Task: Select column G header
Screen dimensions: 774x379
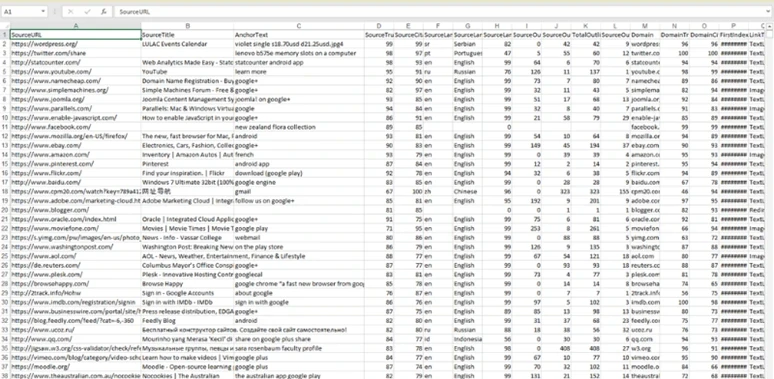Action: coord(467,26)
